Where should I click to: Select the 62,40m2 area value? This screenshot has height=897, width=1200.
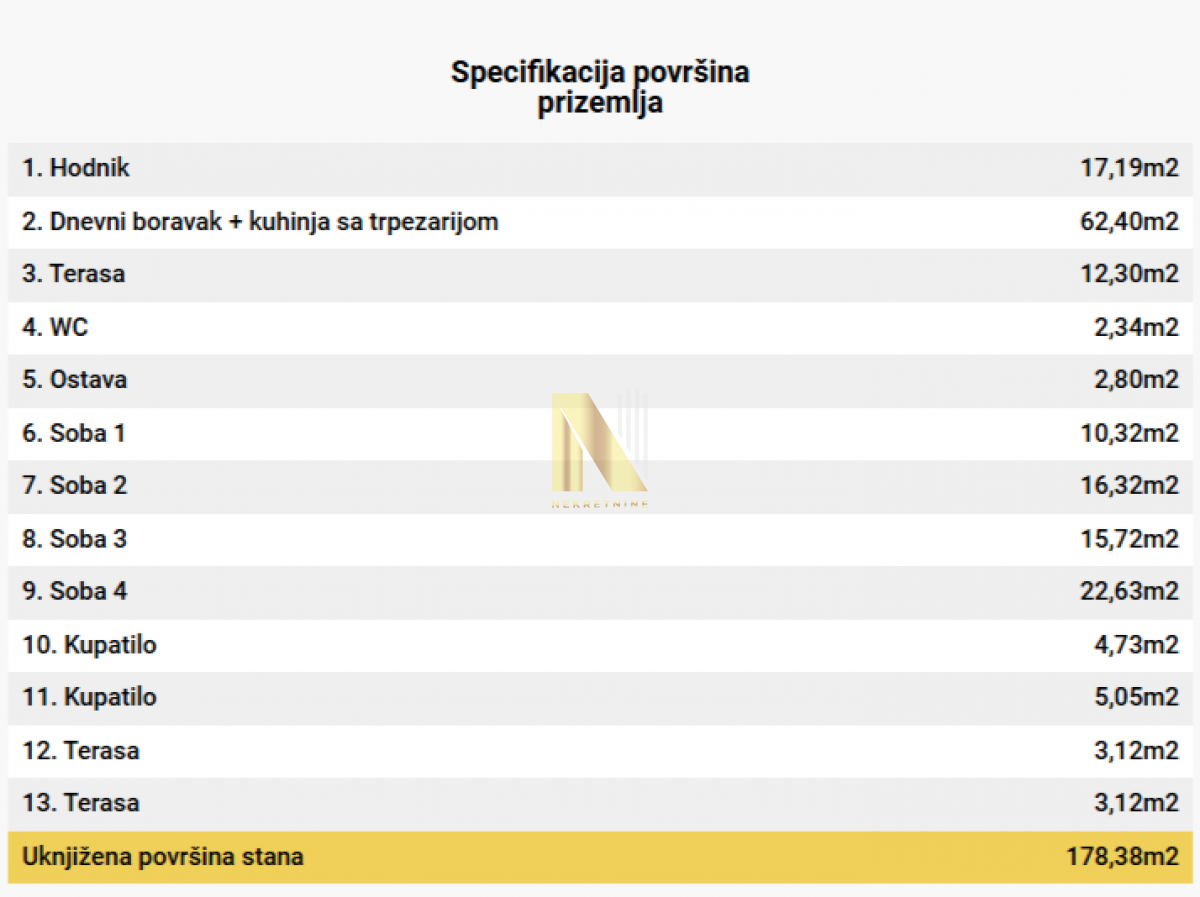(x=1130, y=221)
